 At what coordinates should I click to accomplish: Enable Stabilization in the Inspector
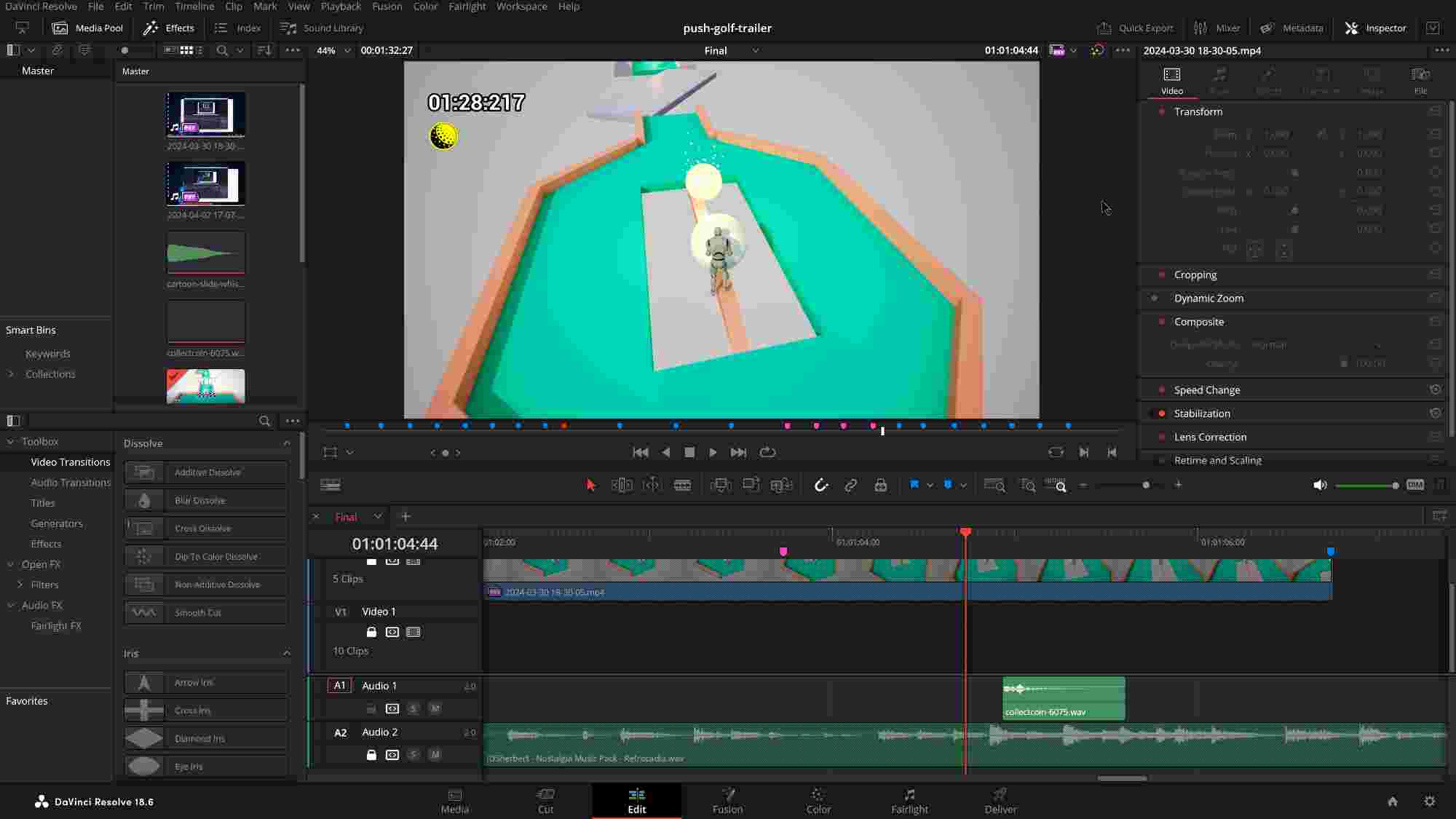click(1160, 413)
